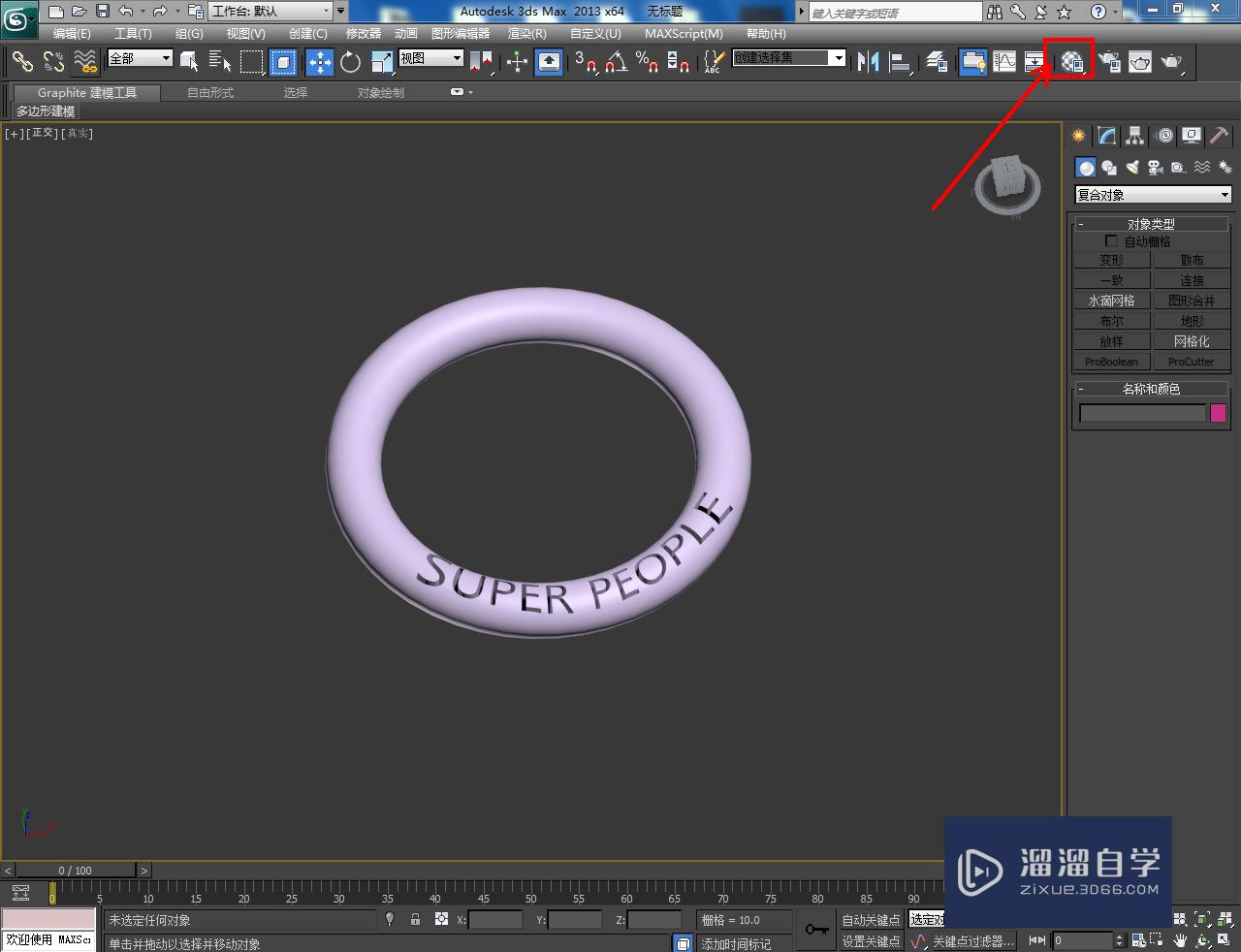Open the 工具(T) menu
This screenshot has width=1241, height=952.
[x=133, y=33]
